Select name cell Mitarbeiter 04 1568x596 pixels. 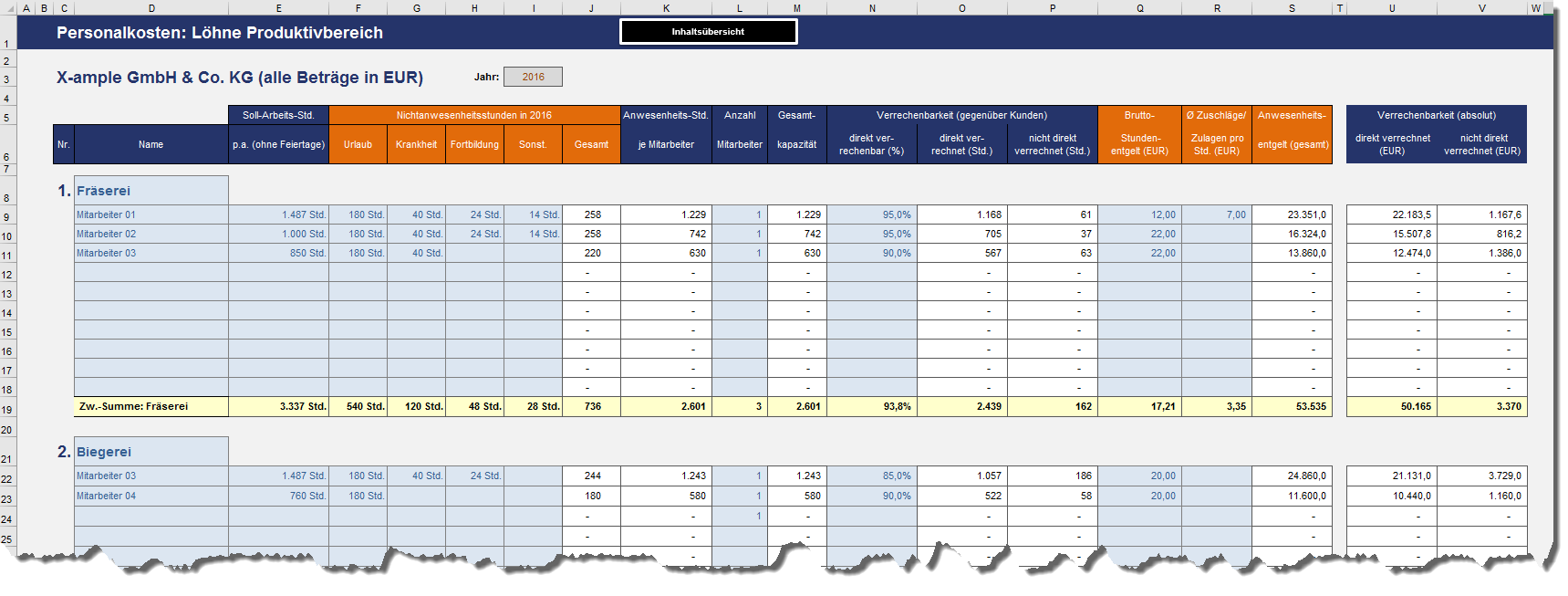(151, 496)
